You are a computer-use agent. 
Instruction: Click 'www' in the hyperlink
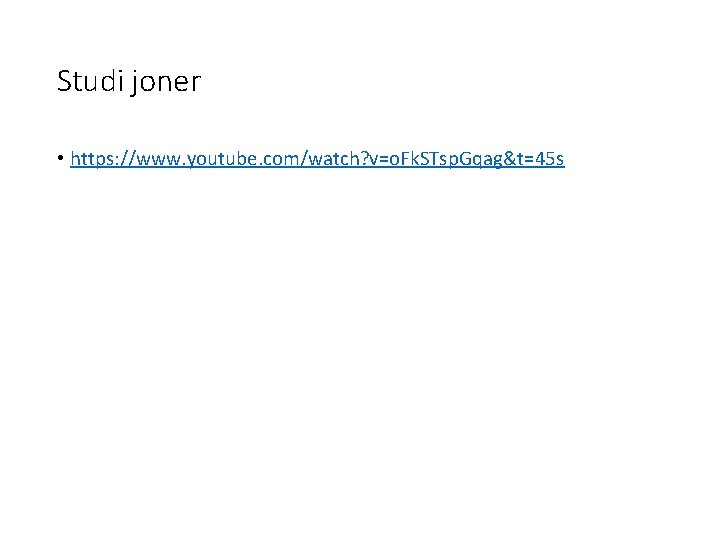[152, 159]
